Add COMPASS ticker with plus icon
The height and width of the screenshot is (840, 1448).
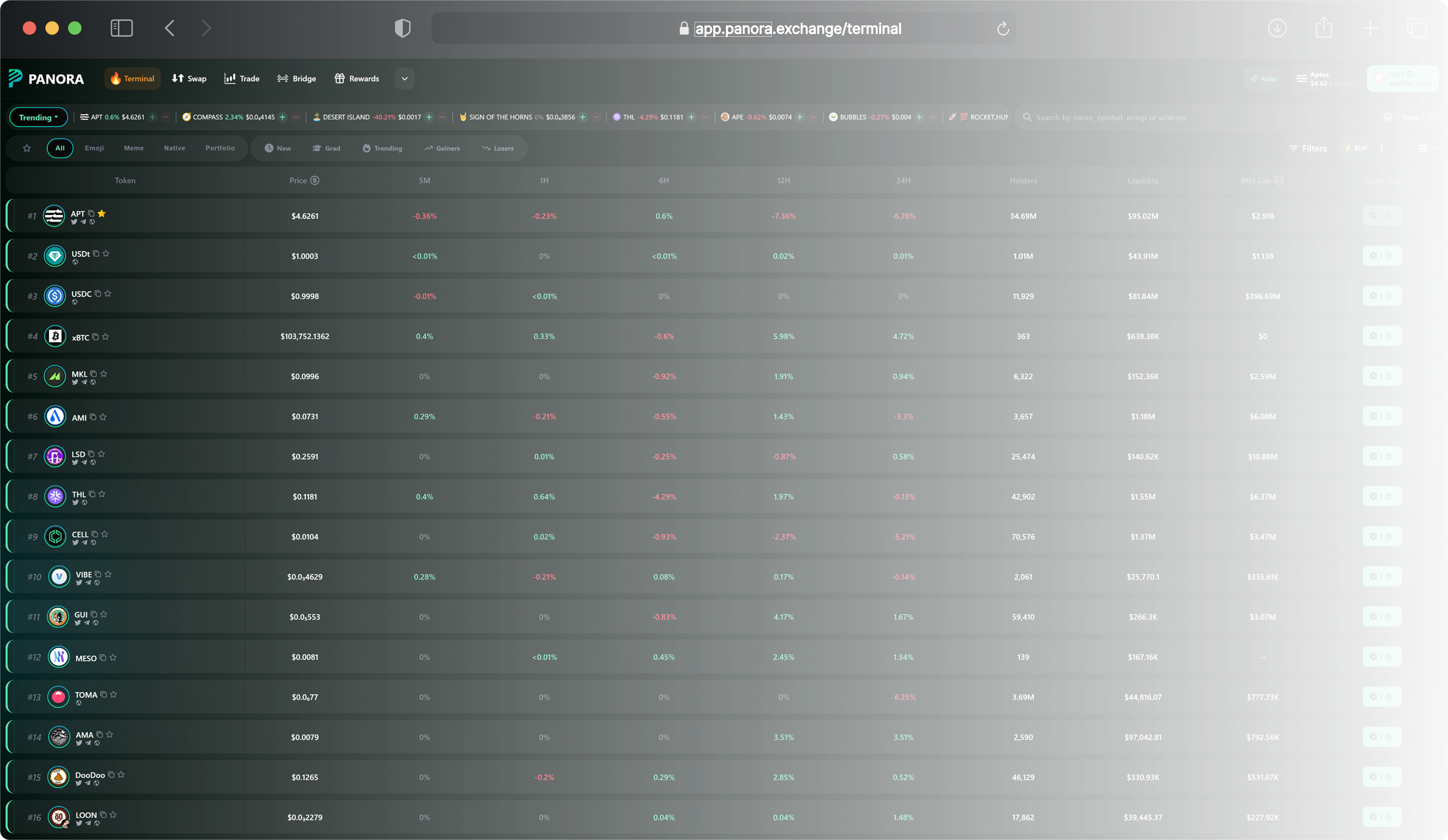tap(282, 117)
